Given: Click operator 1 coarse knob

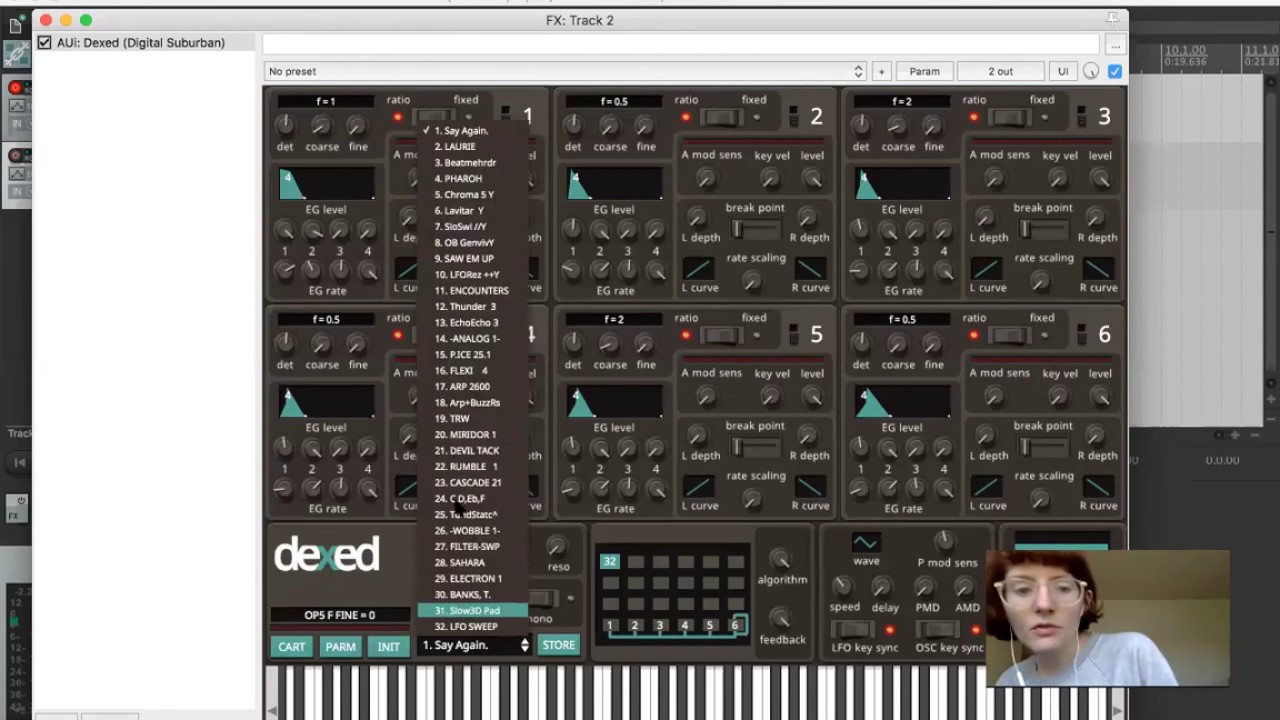Looking at the screenshot, I should (x=321, y=126).
